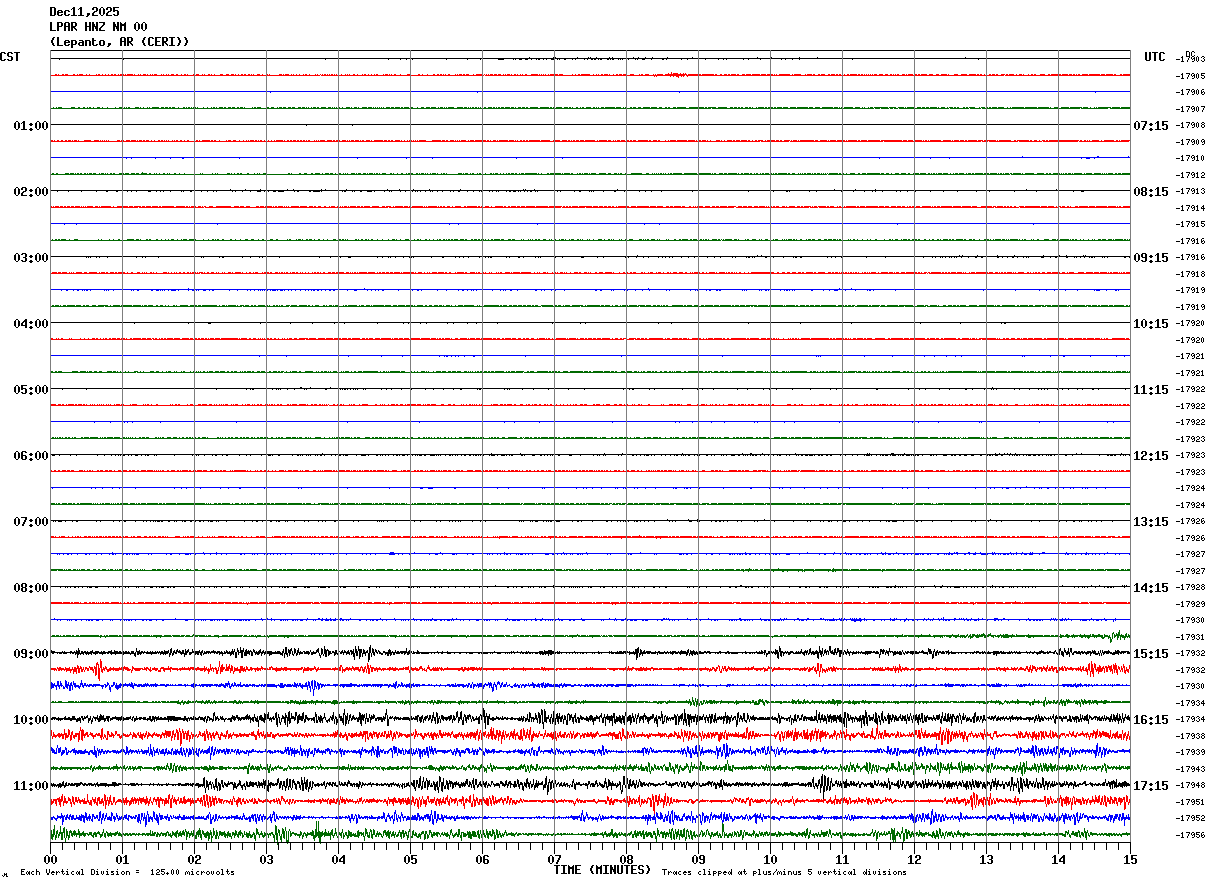1210x886 pixels.
Task: Select minute tick label 03 on the time axis
Action: pos(267,859)
